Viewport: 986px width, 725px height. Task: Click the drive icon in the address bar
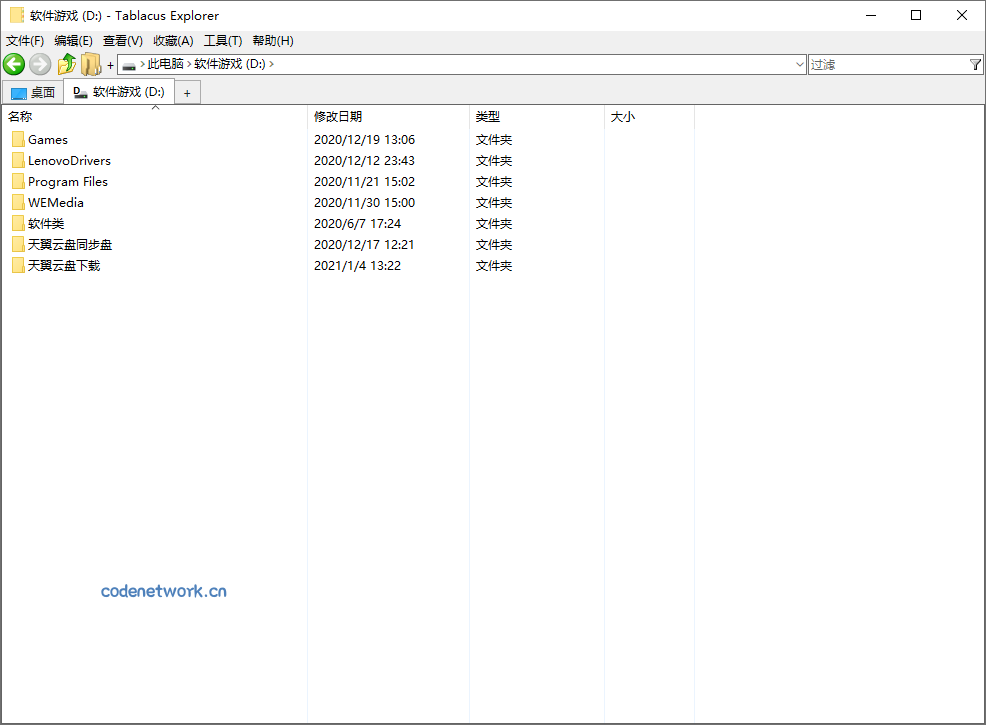[x=130, y=64]
